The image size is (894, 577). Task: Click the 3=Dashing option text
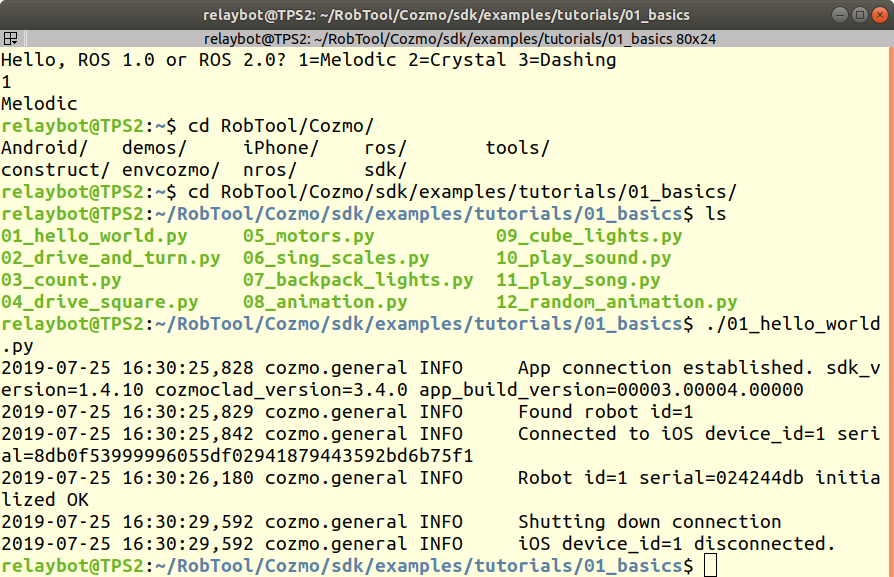[567, 60]
